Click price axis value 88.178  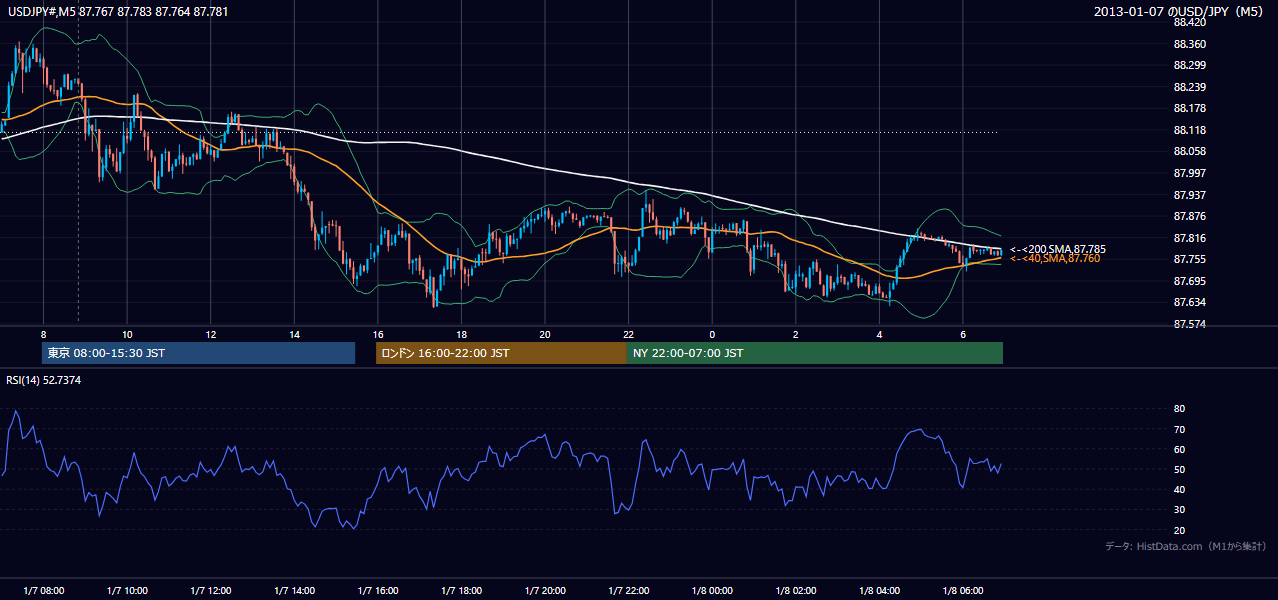pyautogui.click(x=1188, y=108)
